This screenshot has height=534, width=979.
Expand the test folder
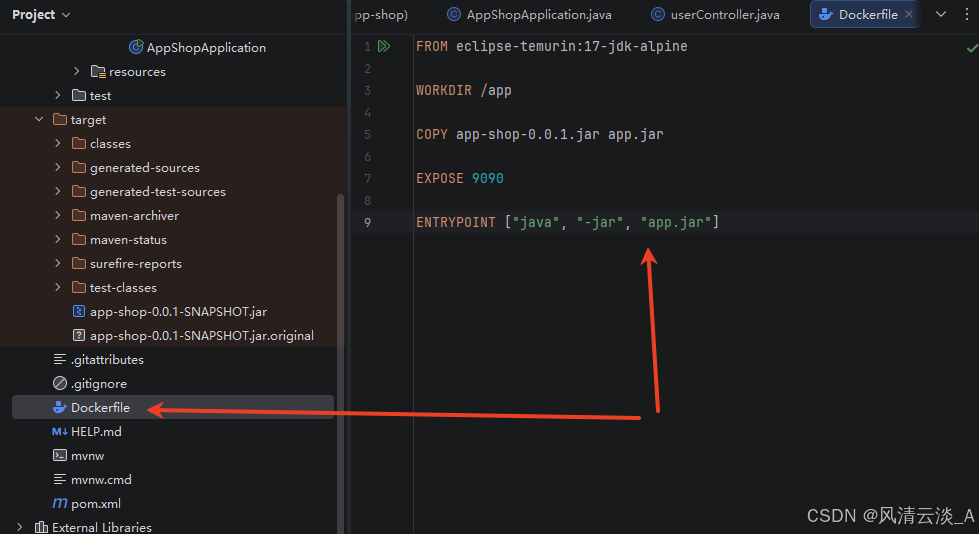coord(58,95)
